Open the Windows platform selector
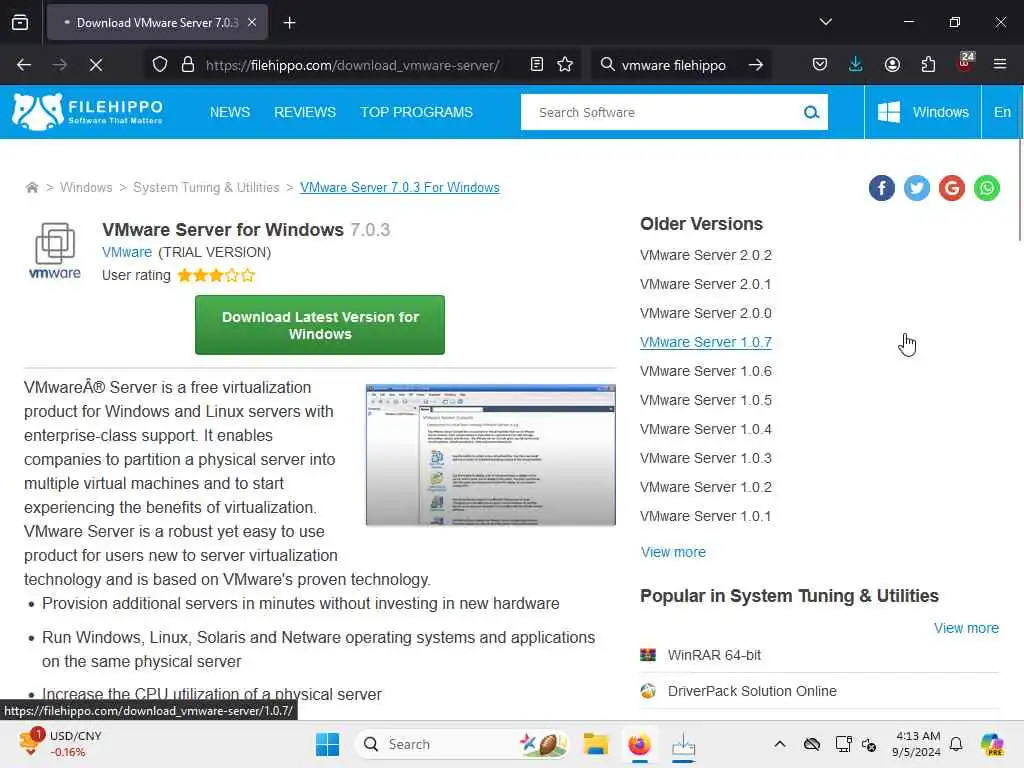The height and width of the screenshot is (768, 1024). click(x=923, y=112)
